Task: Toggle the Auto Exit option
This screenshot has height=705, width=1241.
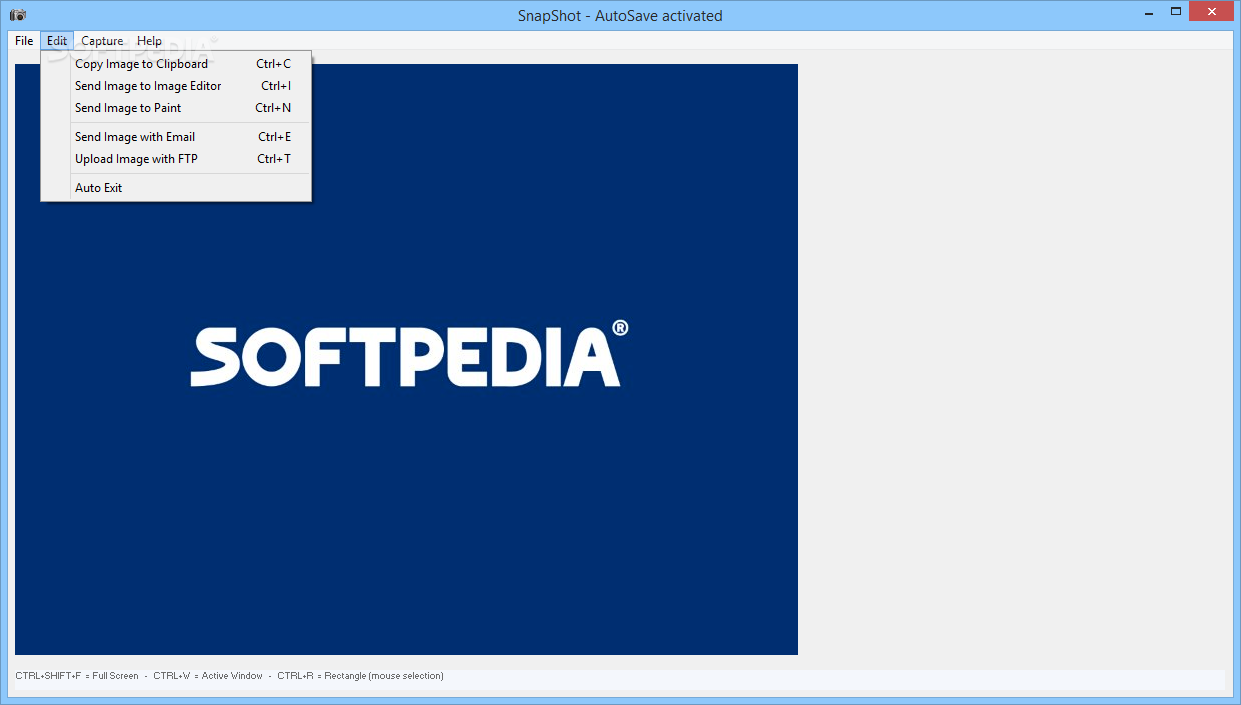Action: [176, 188]
